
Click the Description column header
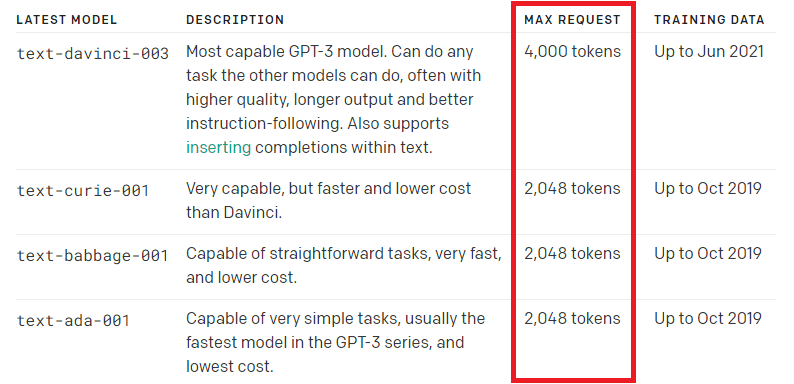(x=235, y=20)
